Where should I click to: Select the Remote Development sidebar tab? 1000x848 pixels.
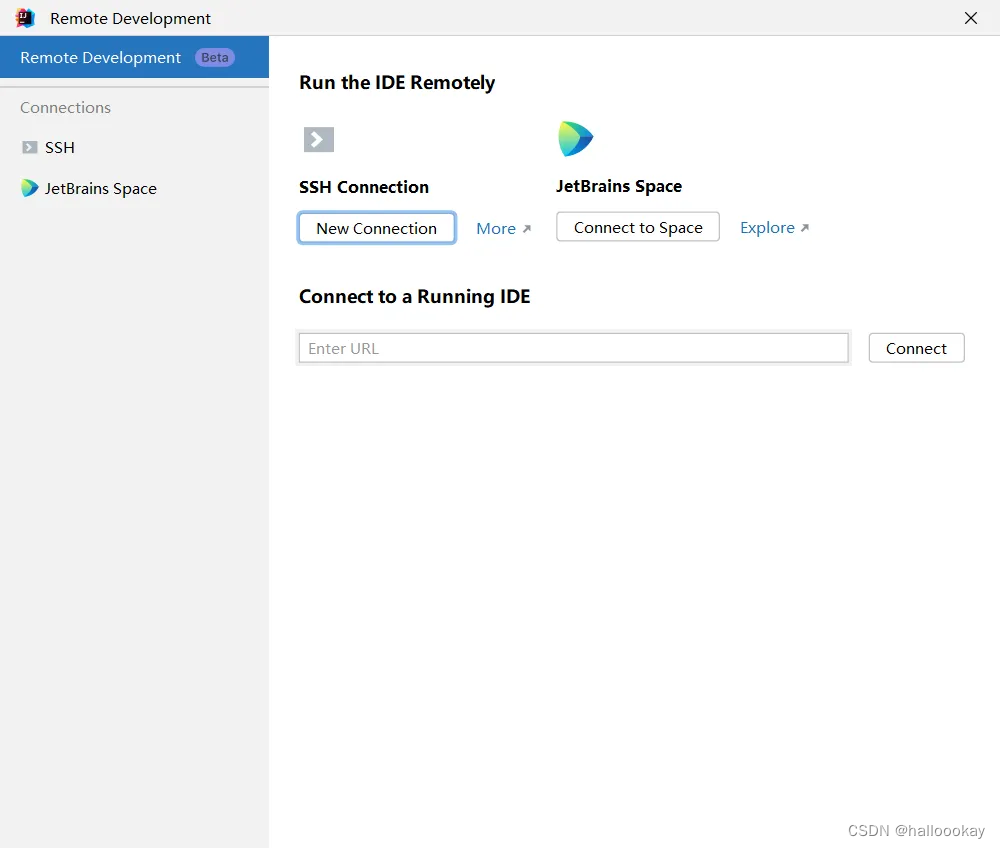[135, 57]
